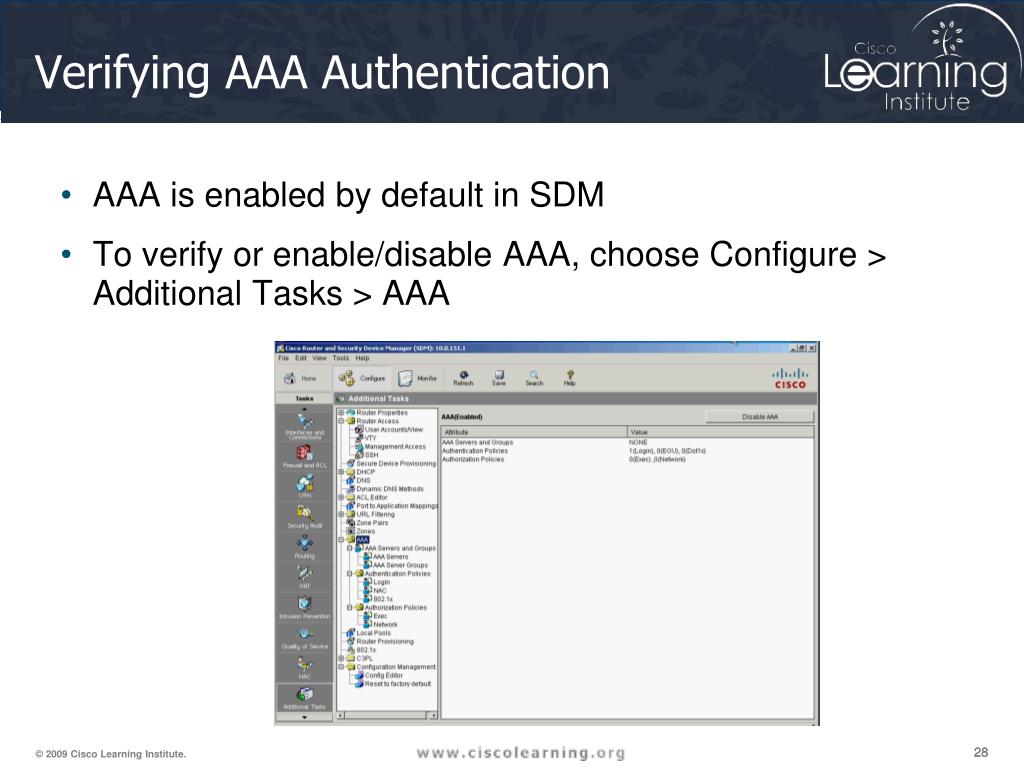Open the File menu
The width and height of the screenshot is (1024, 768).
(283, 358)
